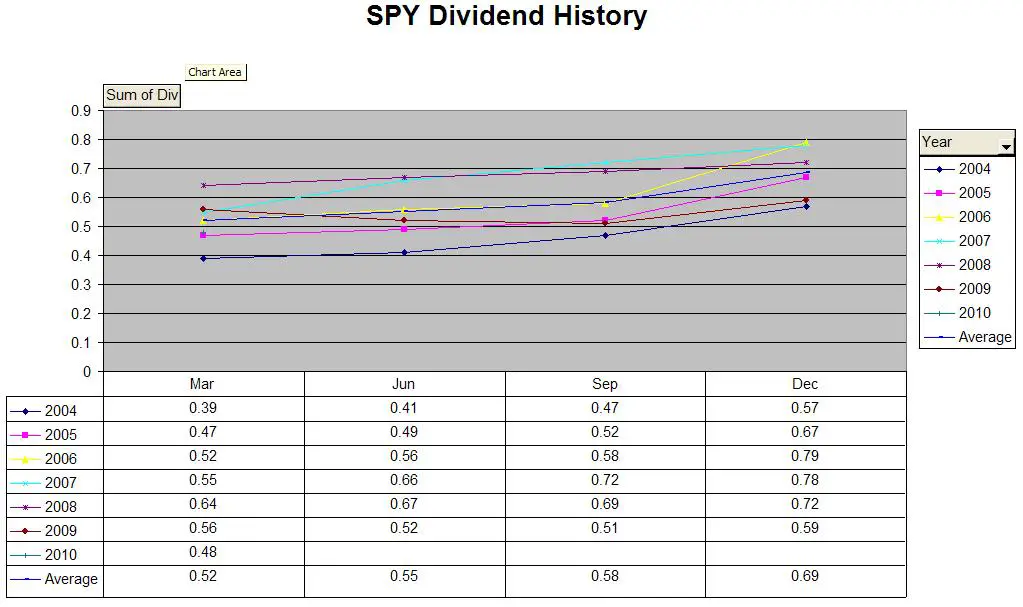Image resolution: width=1023 pixels, height=607 pixels.
Task: Click the "SPY Dividend History" chart title
Action: pyautogui.click(x=506, y=16)
